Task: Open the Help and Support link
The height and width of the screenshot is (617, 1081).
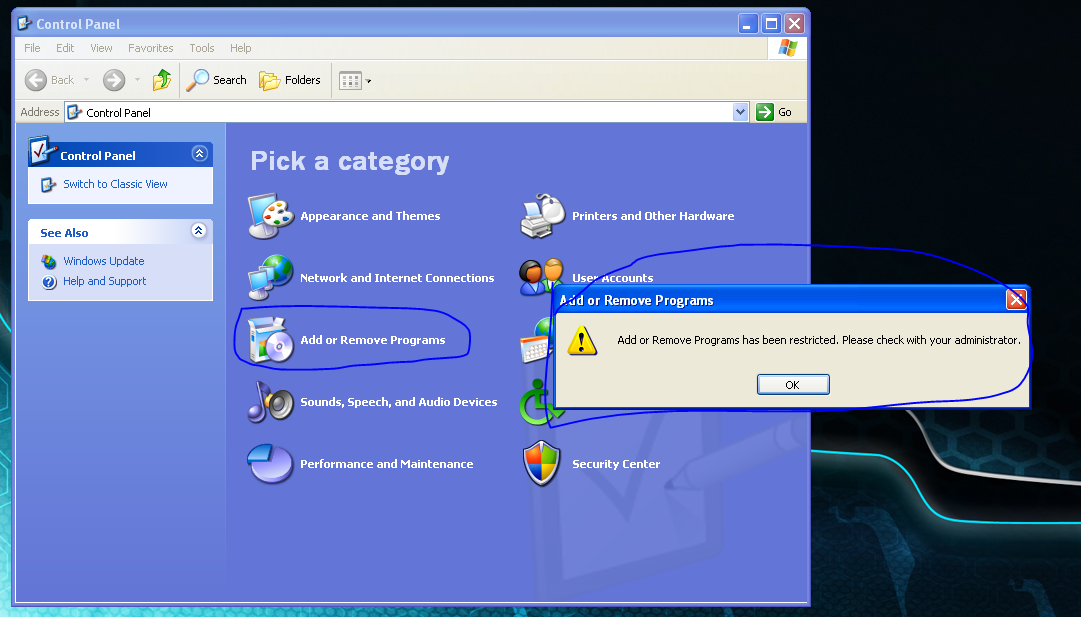Action: pyautogui.click(x=105, y=281)
